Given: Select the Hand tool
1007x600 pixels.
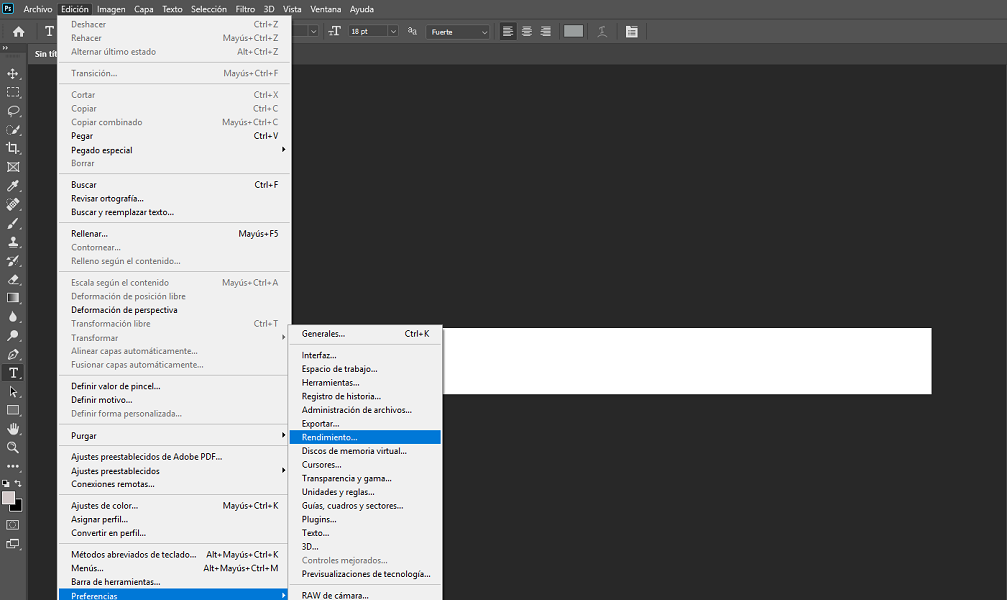Looking at the screenshot, I should [x=14, y=429].
